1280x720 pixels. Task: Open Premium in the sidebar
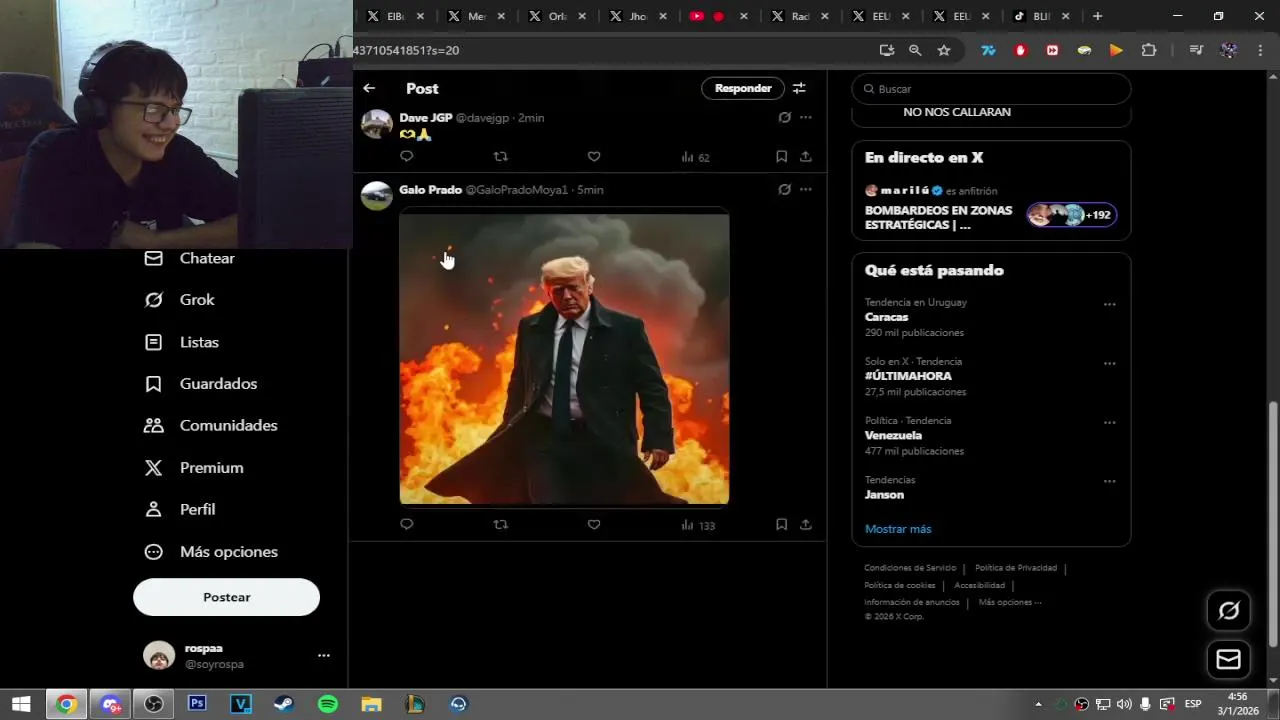click(194, 468)
